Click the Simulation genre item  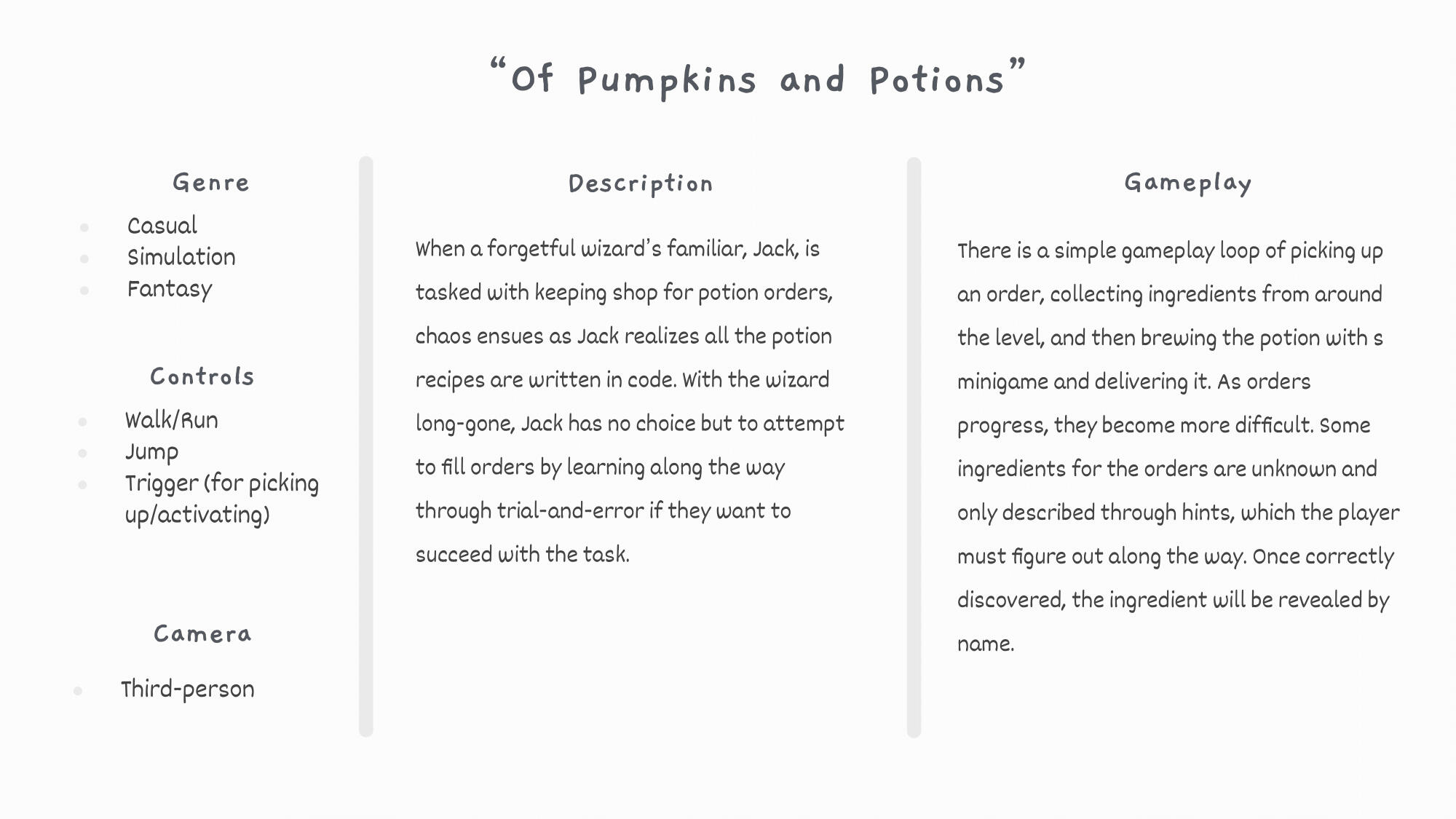pyautogui.click(x=181, y=257)
